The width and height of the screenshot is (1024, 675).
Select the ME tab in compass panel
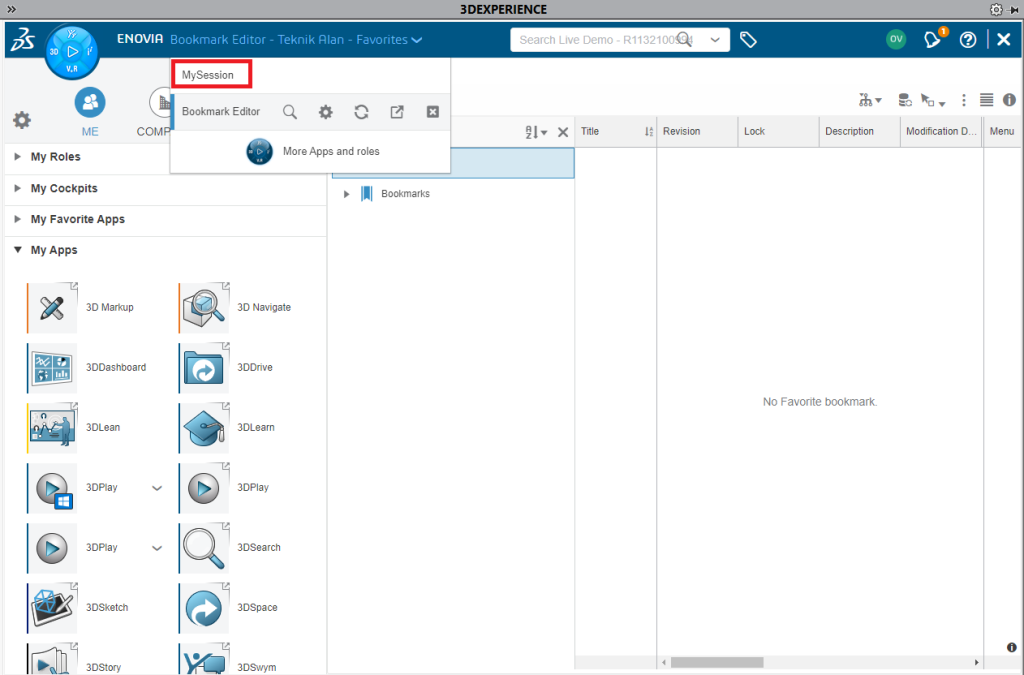point(90,112)
